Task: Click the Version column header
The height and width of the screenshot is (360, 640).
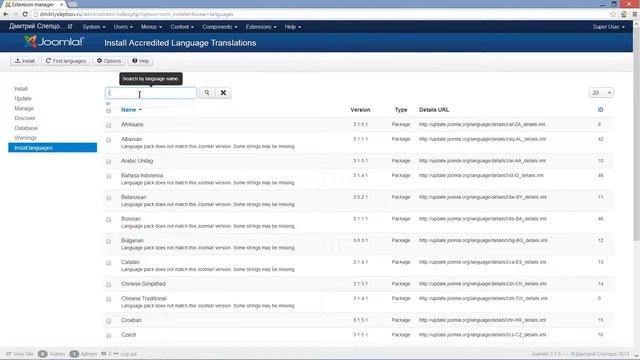Action: click(x=360, y=110)
